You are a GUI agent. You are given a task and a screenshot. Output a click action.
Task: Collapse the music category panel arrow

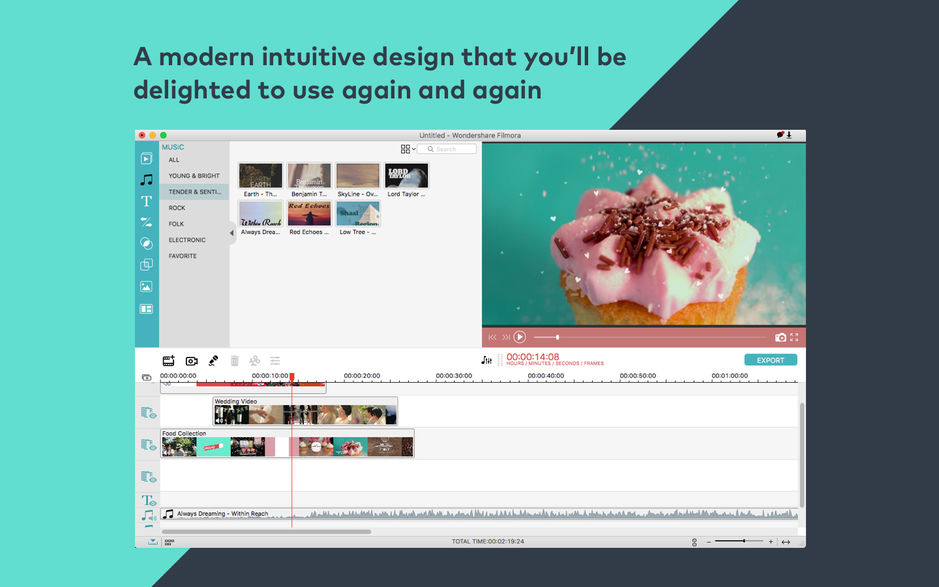pos(232,233)
